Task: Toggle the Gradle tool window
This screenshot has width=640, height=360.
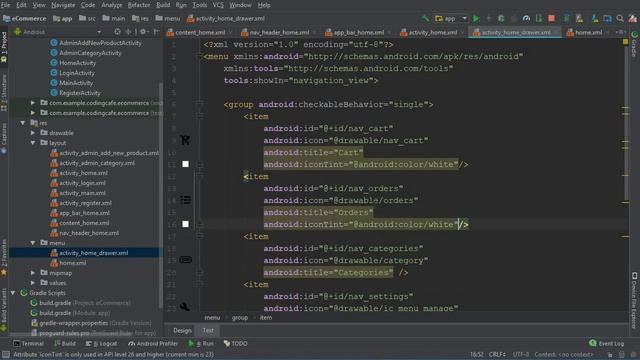Action: 635,44
